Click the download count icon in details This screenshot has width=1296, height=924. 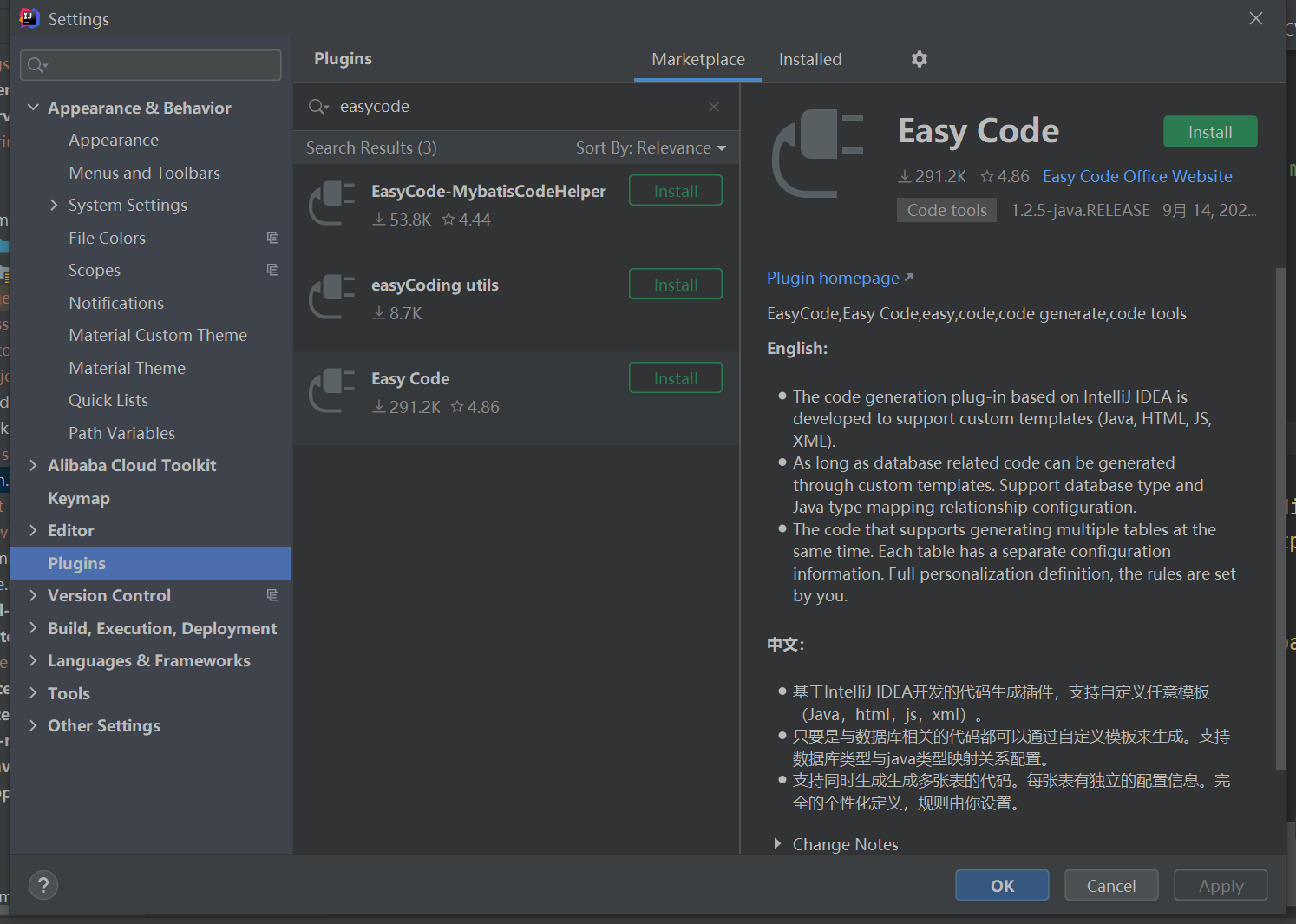click(x=905, y=177)
